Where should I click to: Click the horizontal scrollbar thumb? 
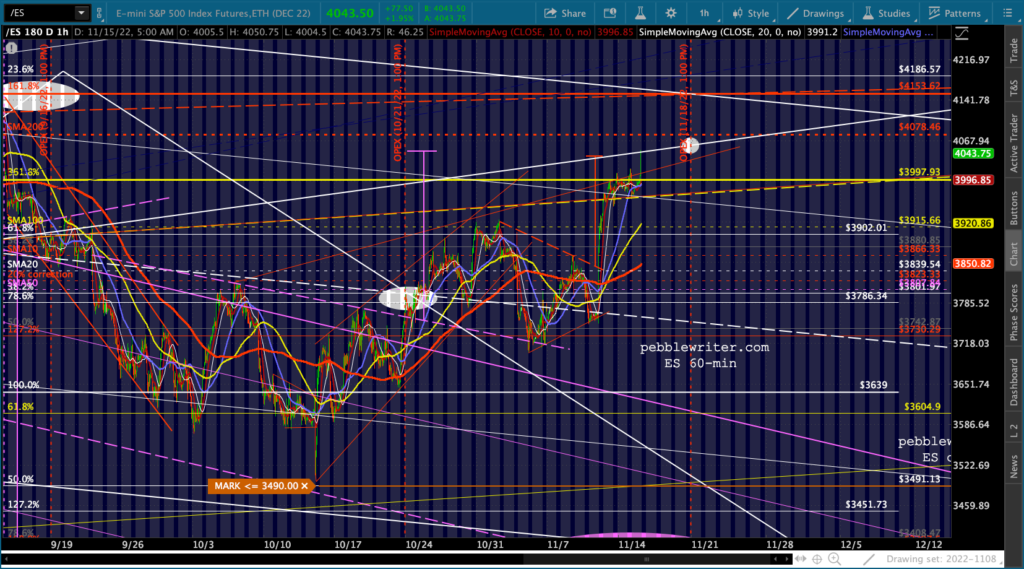(647, 559)
